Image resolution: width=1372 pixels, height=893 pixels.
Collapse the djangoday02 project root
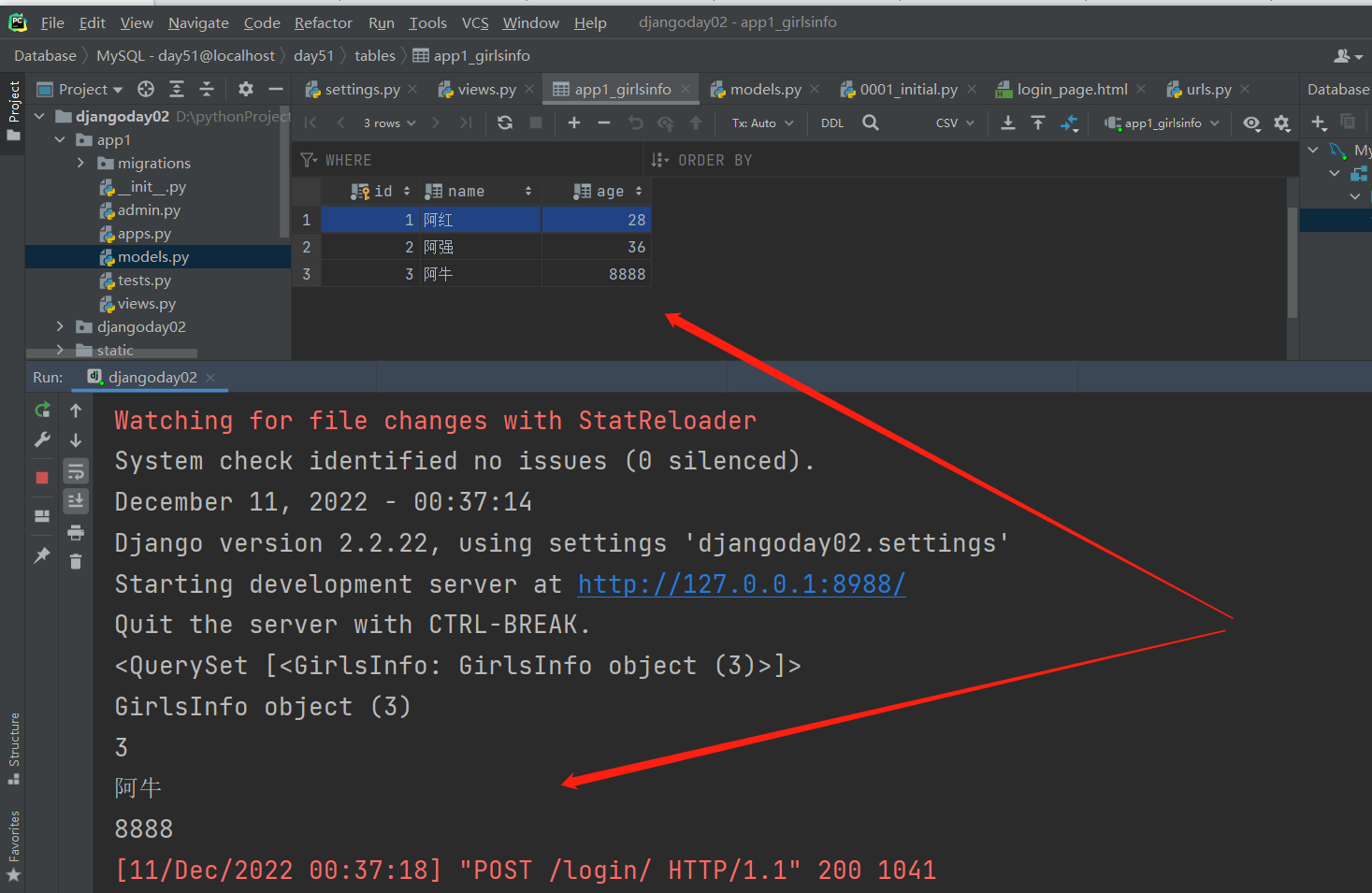(x=39, y=116)
